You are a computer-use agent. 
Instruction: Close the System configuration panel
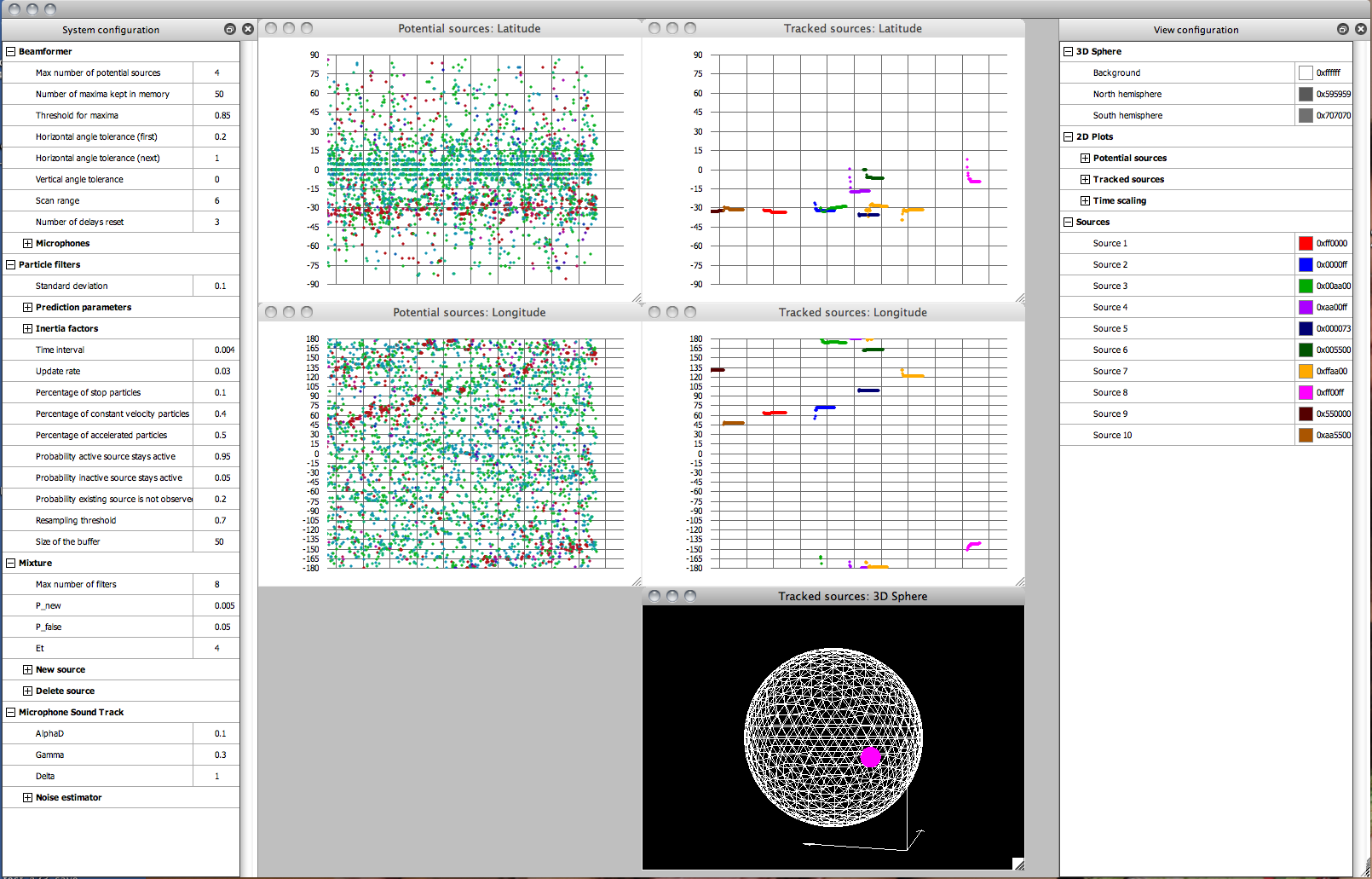point(248,29)
